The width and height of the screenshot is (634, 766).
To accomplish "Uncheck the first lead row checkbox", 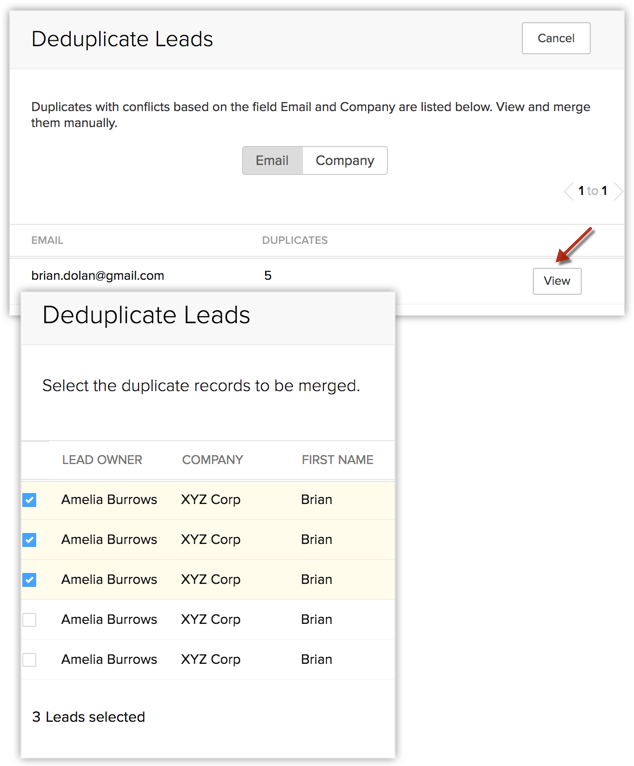I will click(29, 500).
